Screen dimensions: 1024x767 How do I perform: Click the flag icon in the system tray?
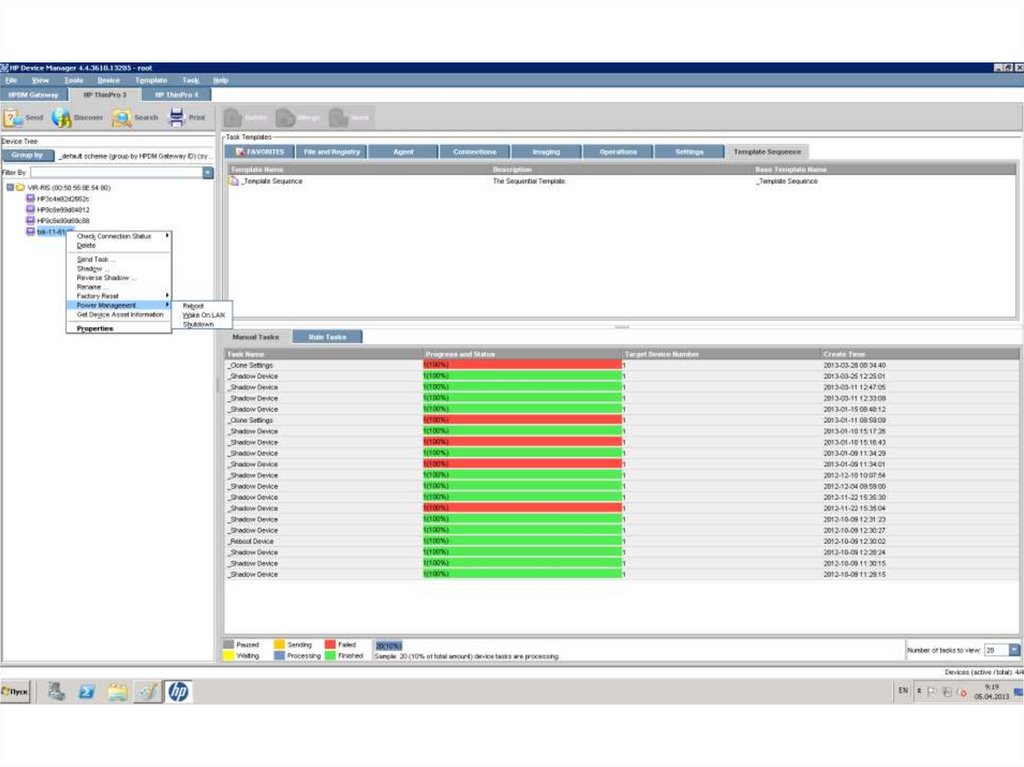(932, 691)
